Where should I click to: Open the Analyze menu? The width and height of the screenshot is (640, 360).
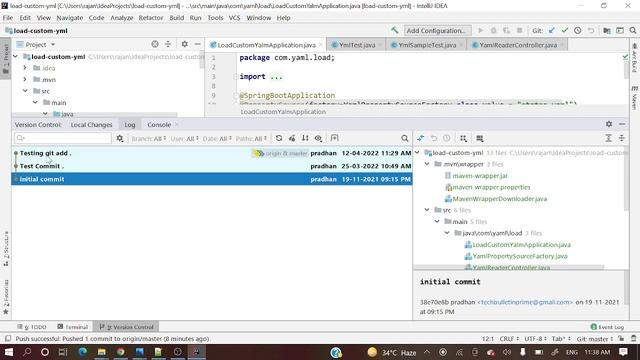122,18
